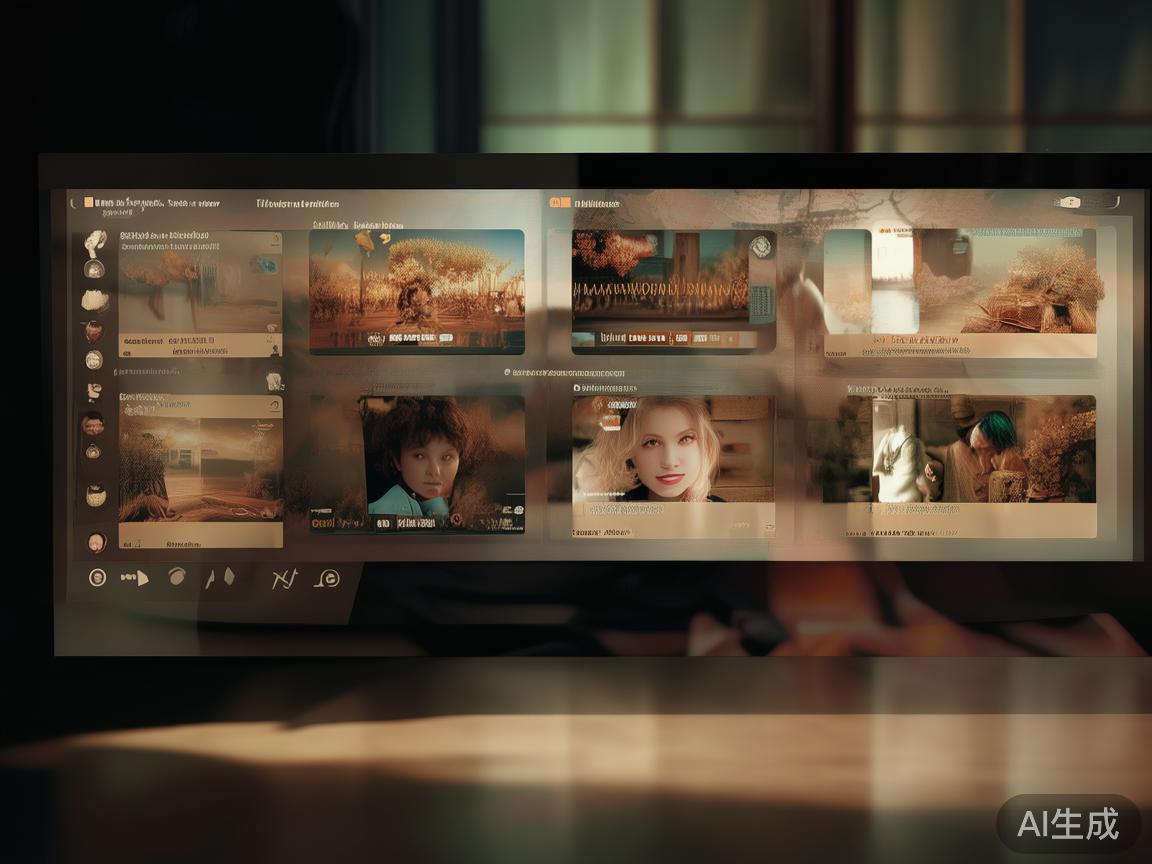The image size is (1152, 864).
Task: Click round badge icon on autumn trees thumbnail
Action: [762, 245]
